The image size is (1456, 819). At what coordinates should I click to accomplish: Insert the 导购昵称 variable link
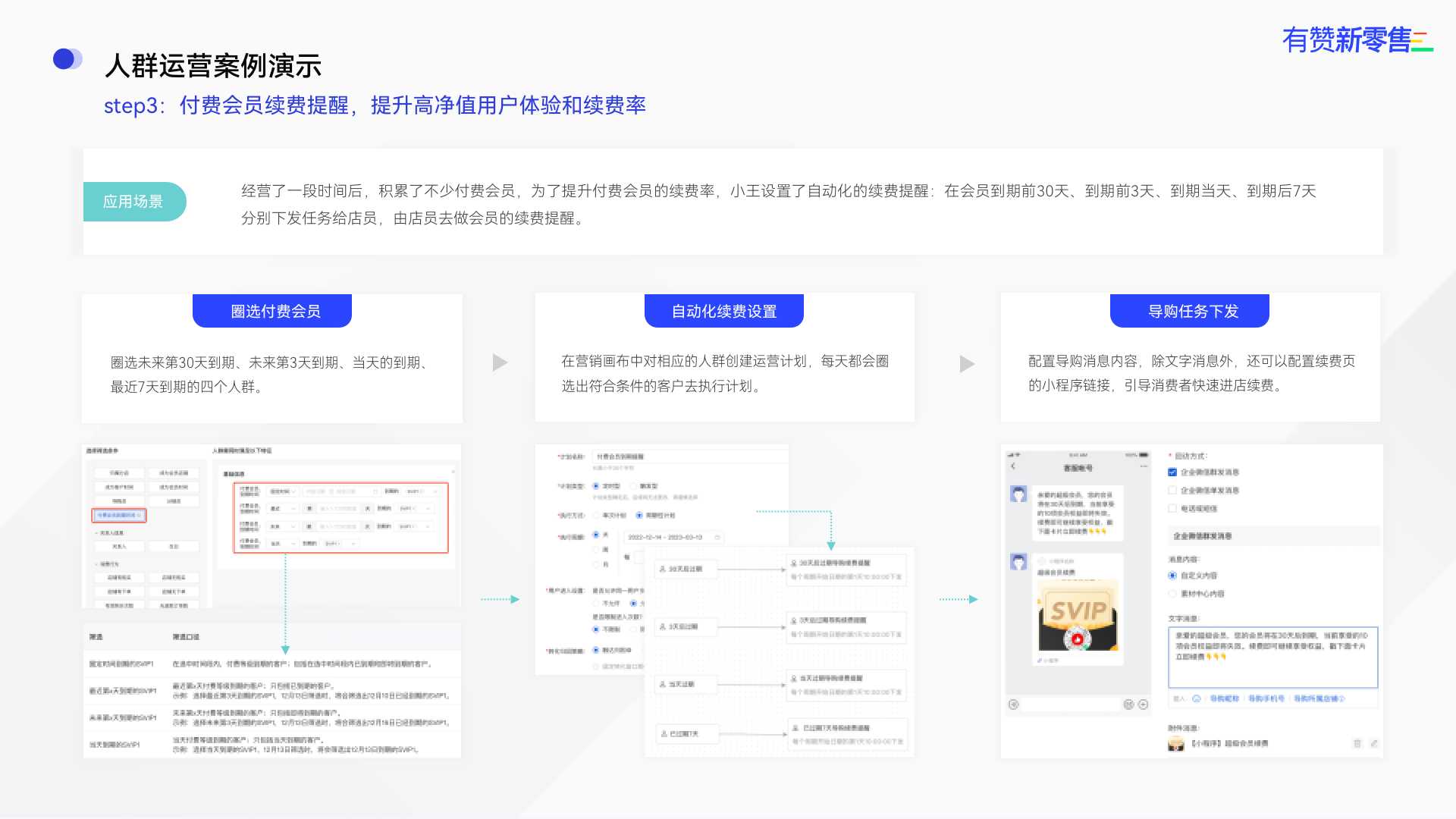(1224, 698)
